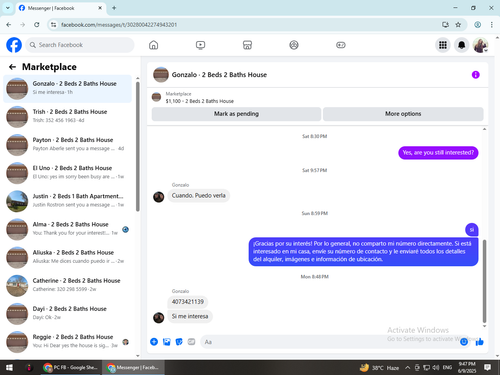Click the More options button
Viewport: 500px width, 375px height.
[x=403, y=114]
